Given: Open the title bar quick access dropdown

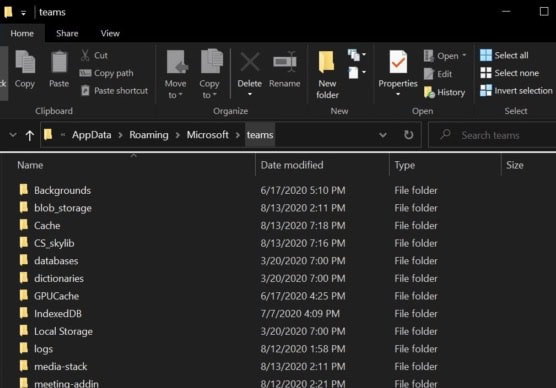Looking at the screenshot, I should (23, 13).
